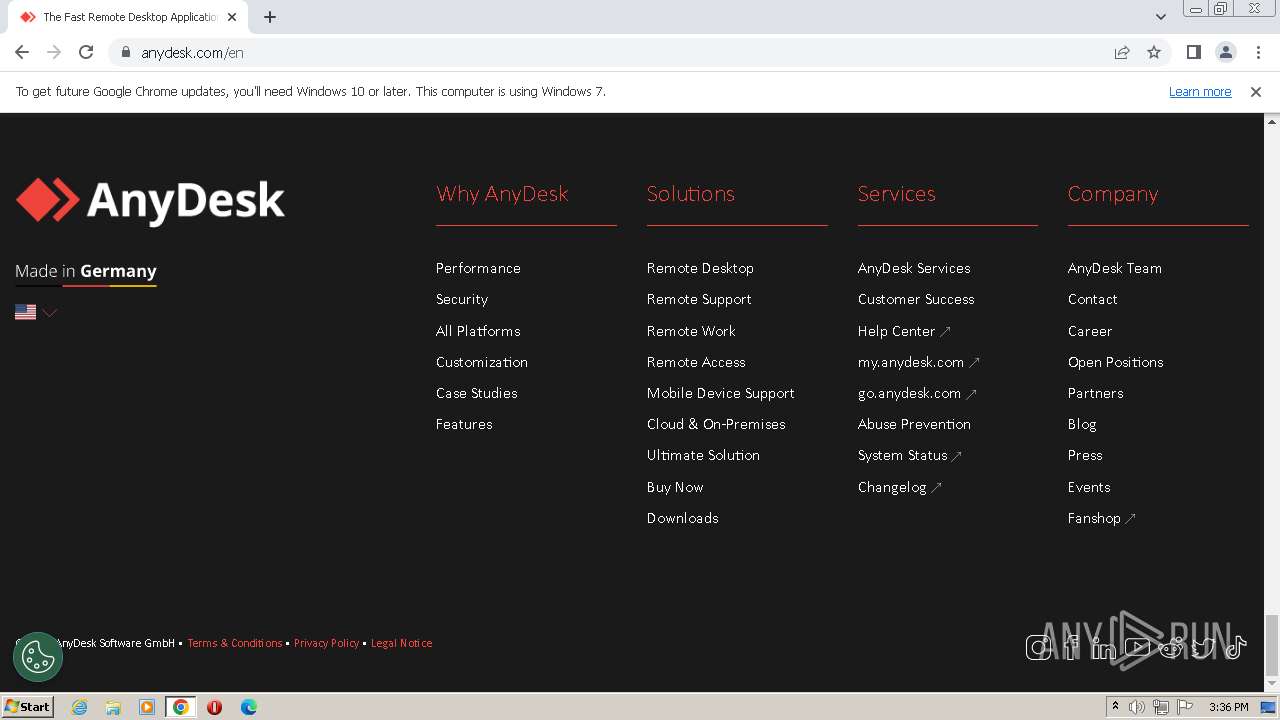The height and width of the screenshot is (720, 1280).
Task: Open Downloads footer link
Action: point(683,518)
